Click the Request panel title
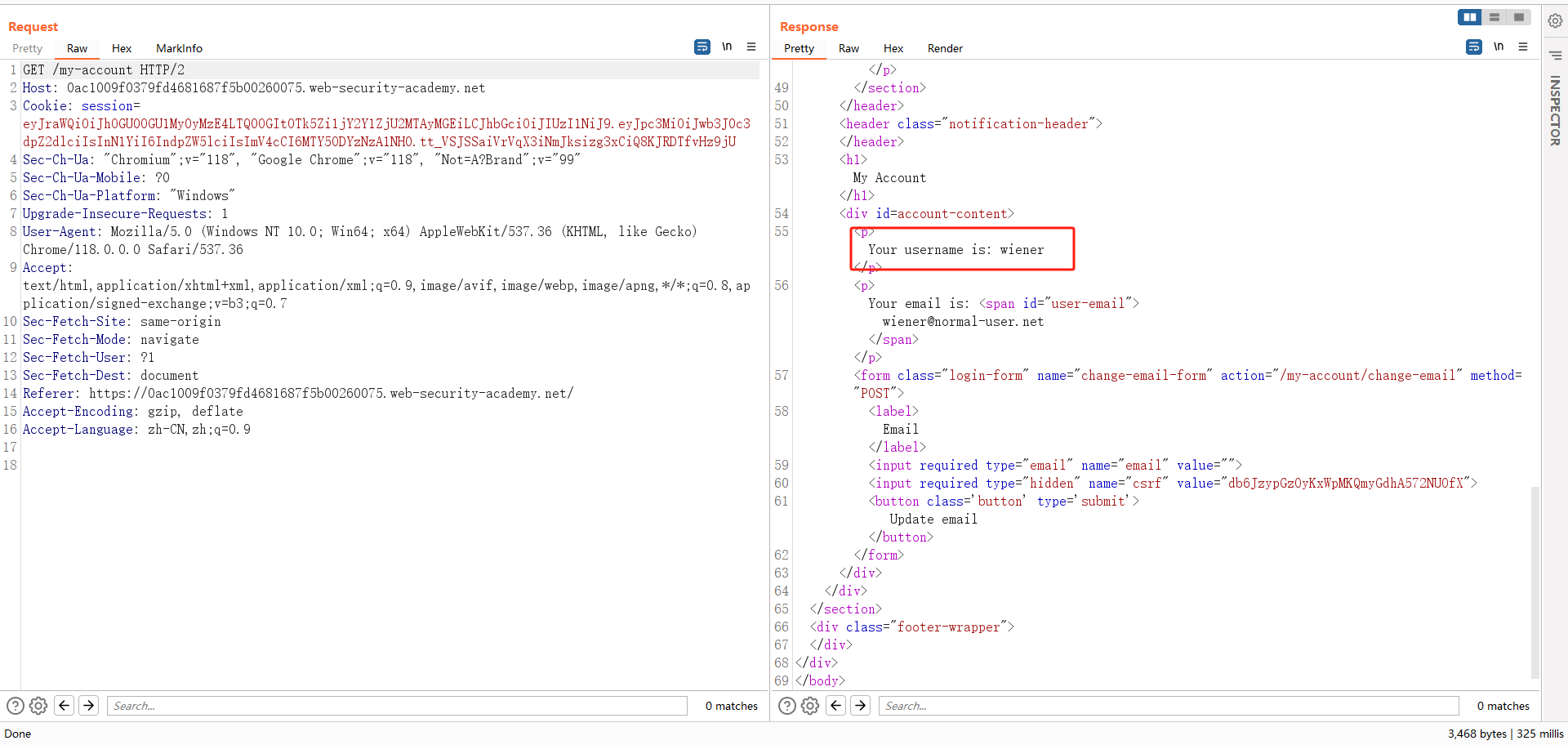 tap(33, 27)
